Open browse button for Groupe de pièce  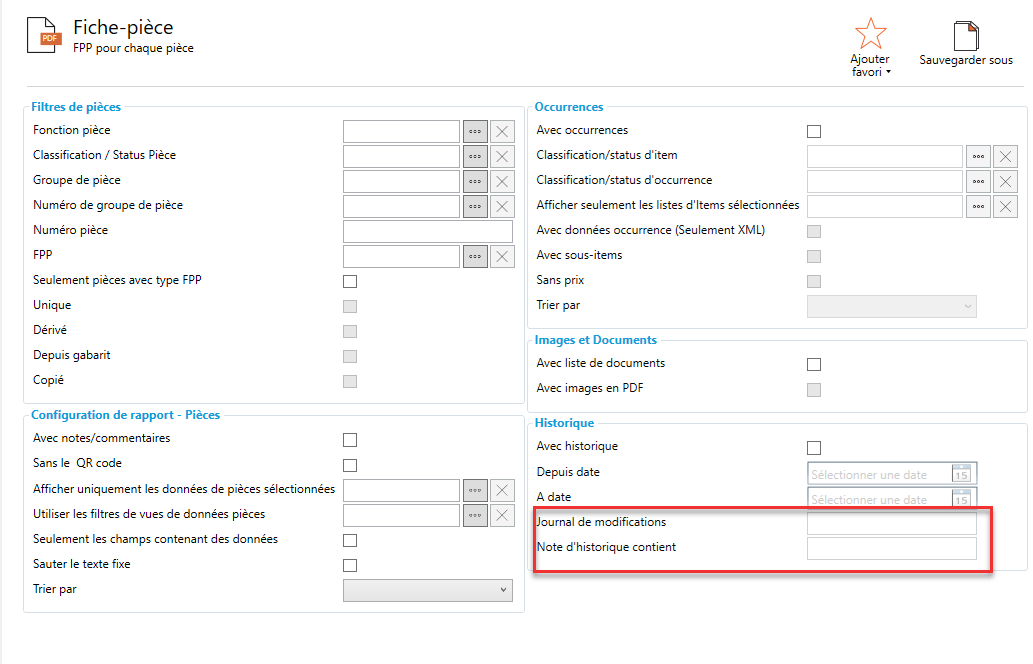coord(475,181)
